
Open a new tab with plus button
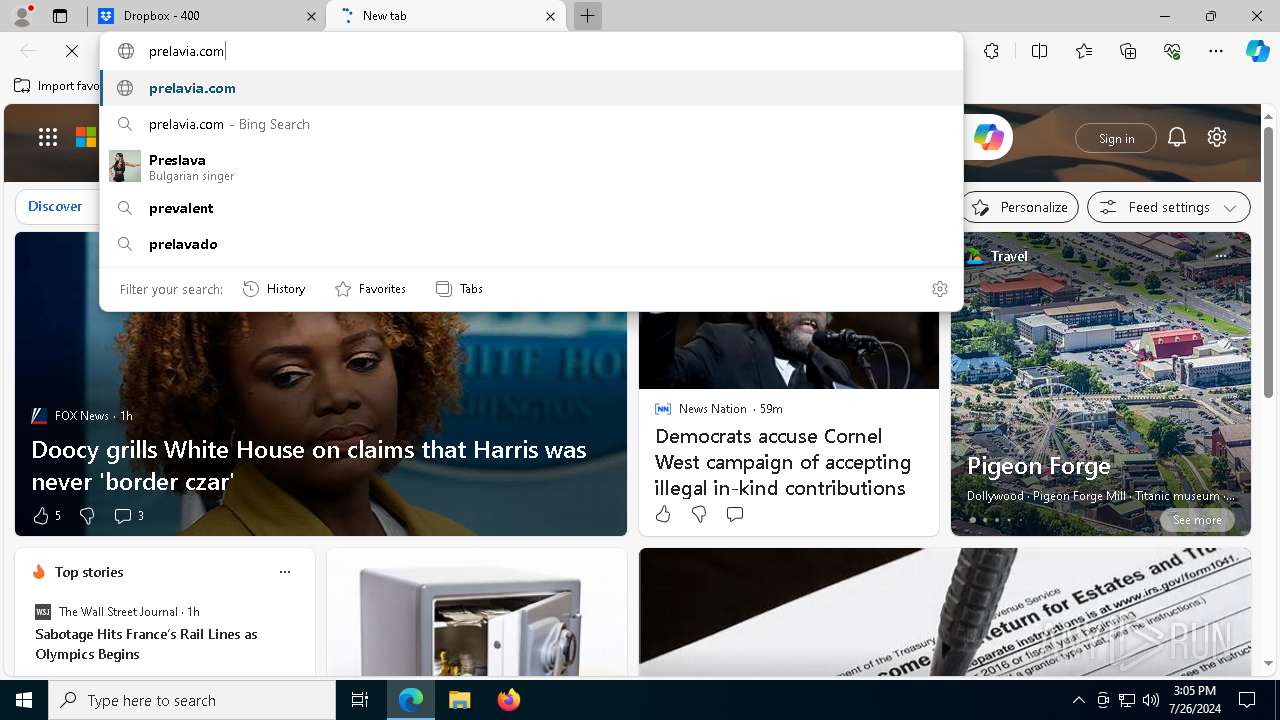[x=588, y=16]
